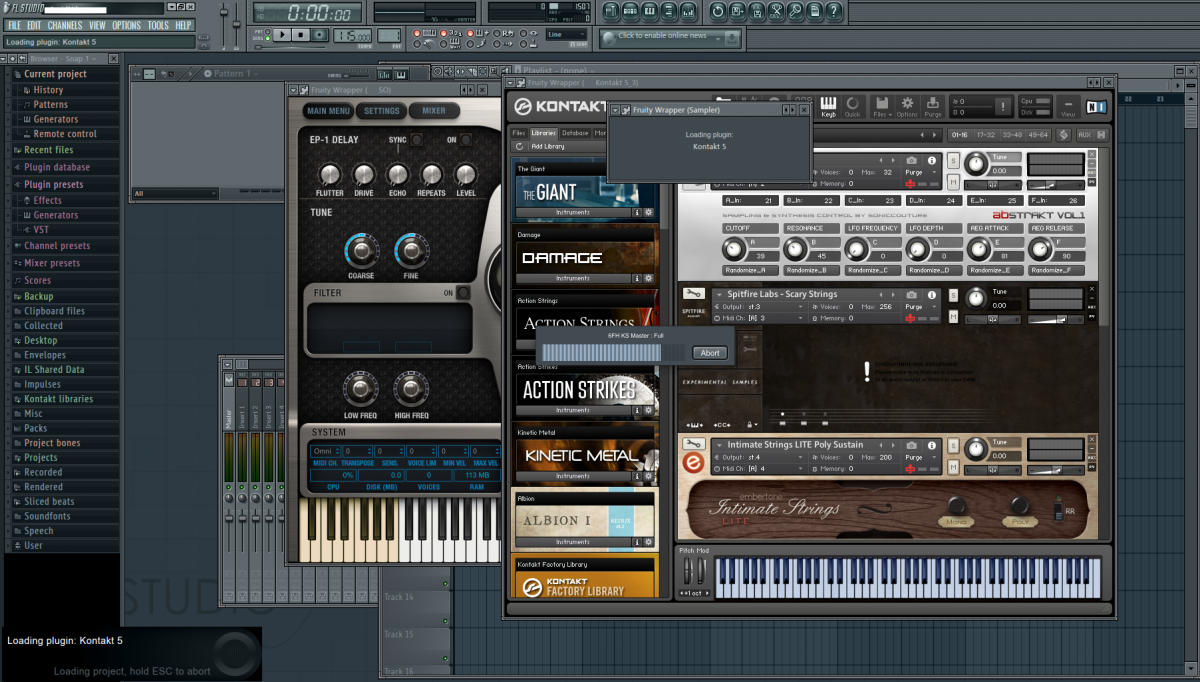Click the CUTOFF knob in Abstrakt

tap(736, 249)
